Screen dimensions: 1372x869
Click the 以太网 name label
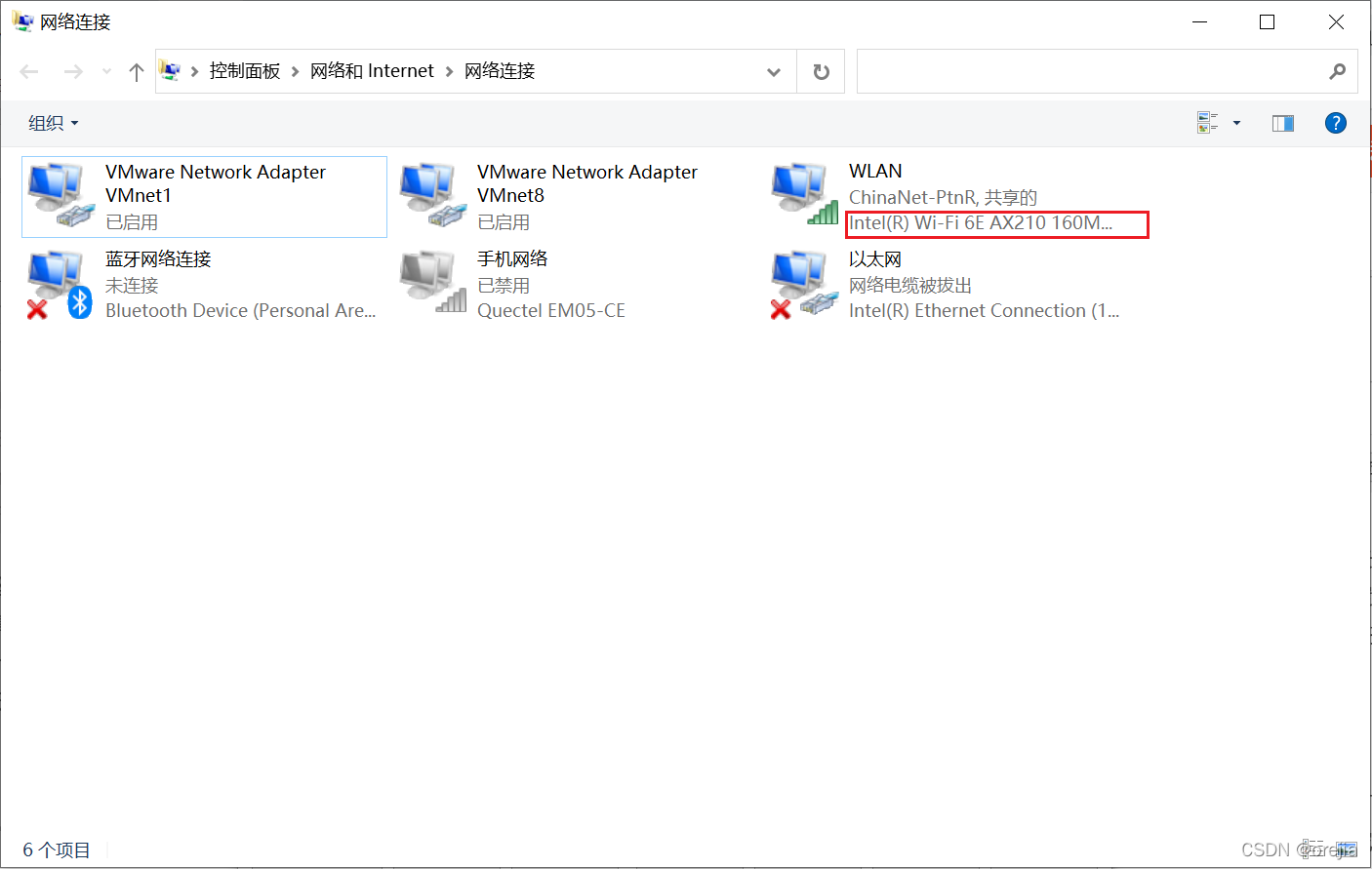pyautogui.click(x=875, y=259)
